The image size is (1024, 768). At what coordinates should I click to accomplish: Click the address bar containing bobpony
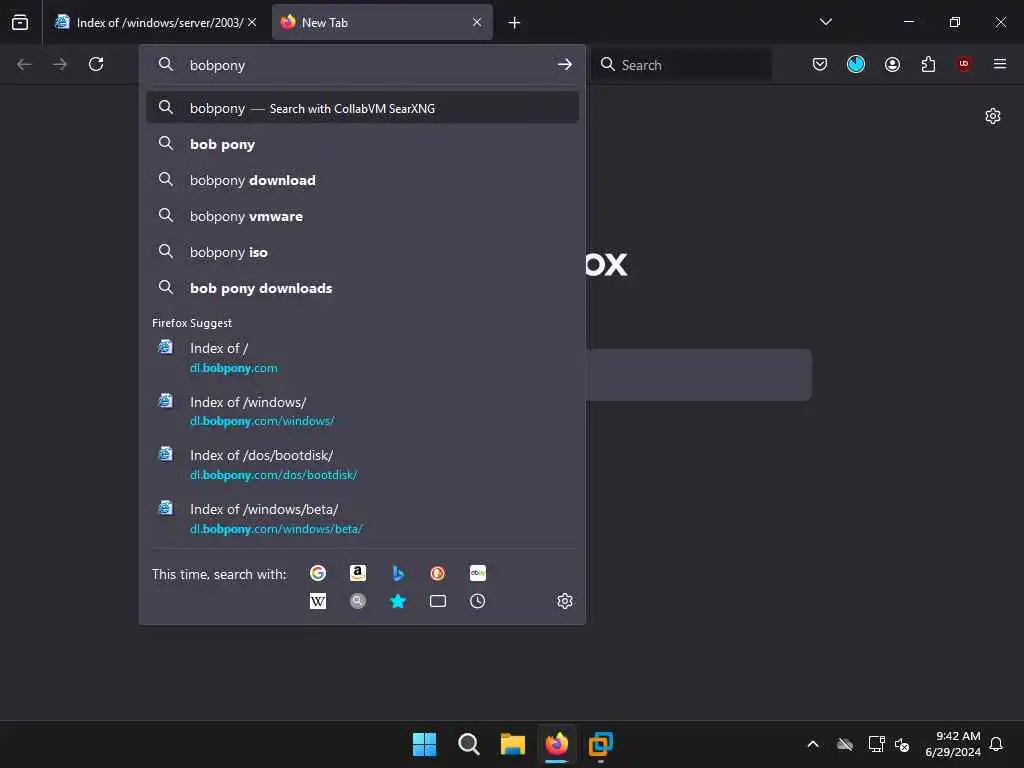(x=362, y=65)
